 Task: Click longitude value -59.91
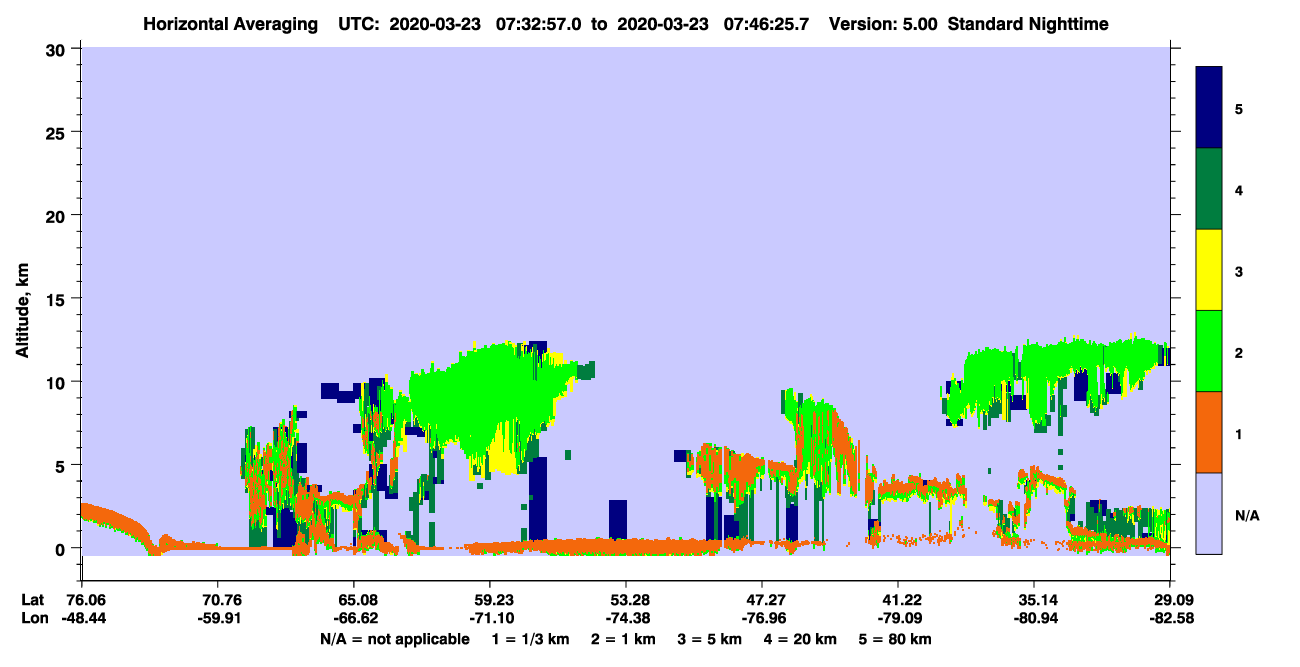coord(217,619)
